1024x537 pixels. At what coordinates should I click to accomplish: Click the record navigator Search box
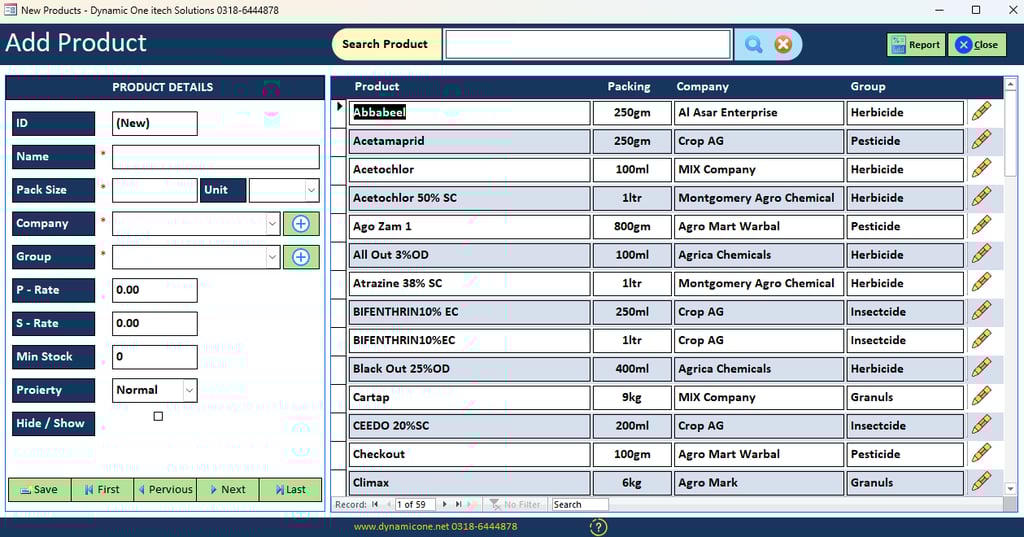click(x=580, y=504)
